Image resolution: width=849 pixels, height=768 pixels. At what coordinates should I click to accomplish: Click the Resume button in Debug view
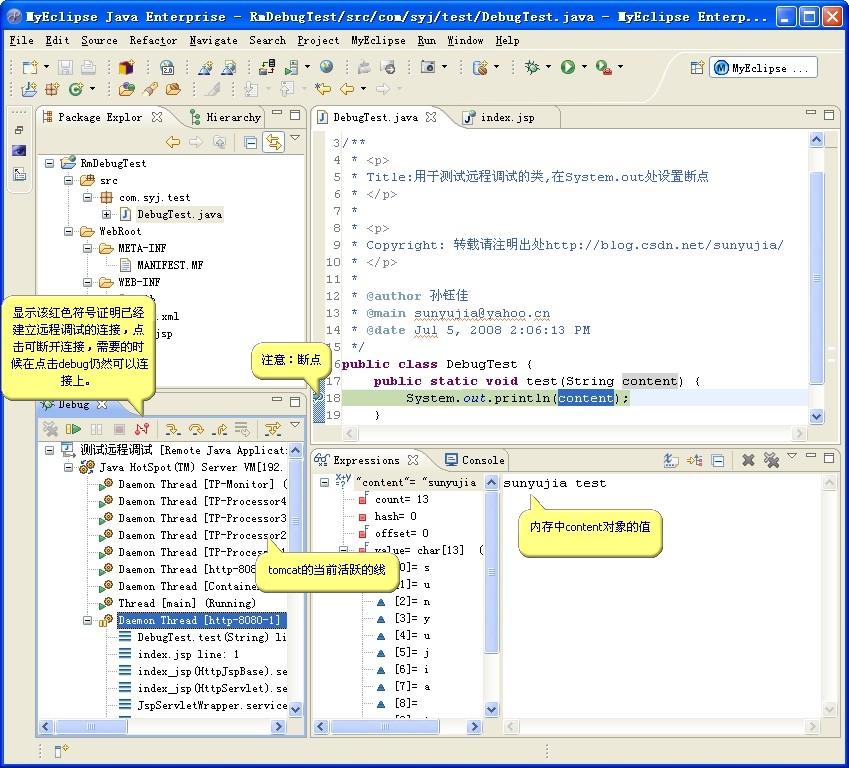pyautogui.click(x=73, y=429)
